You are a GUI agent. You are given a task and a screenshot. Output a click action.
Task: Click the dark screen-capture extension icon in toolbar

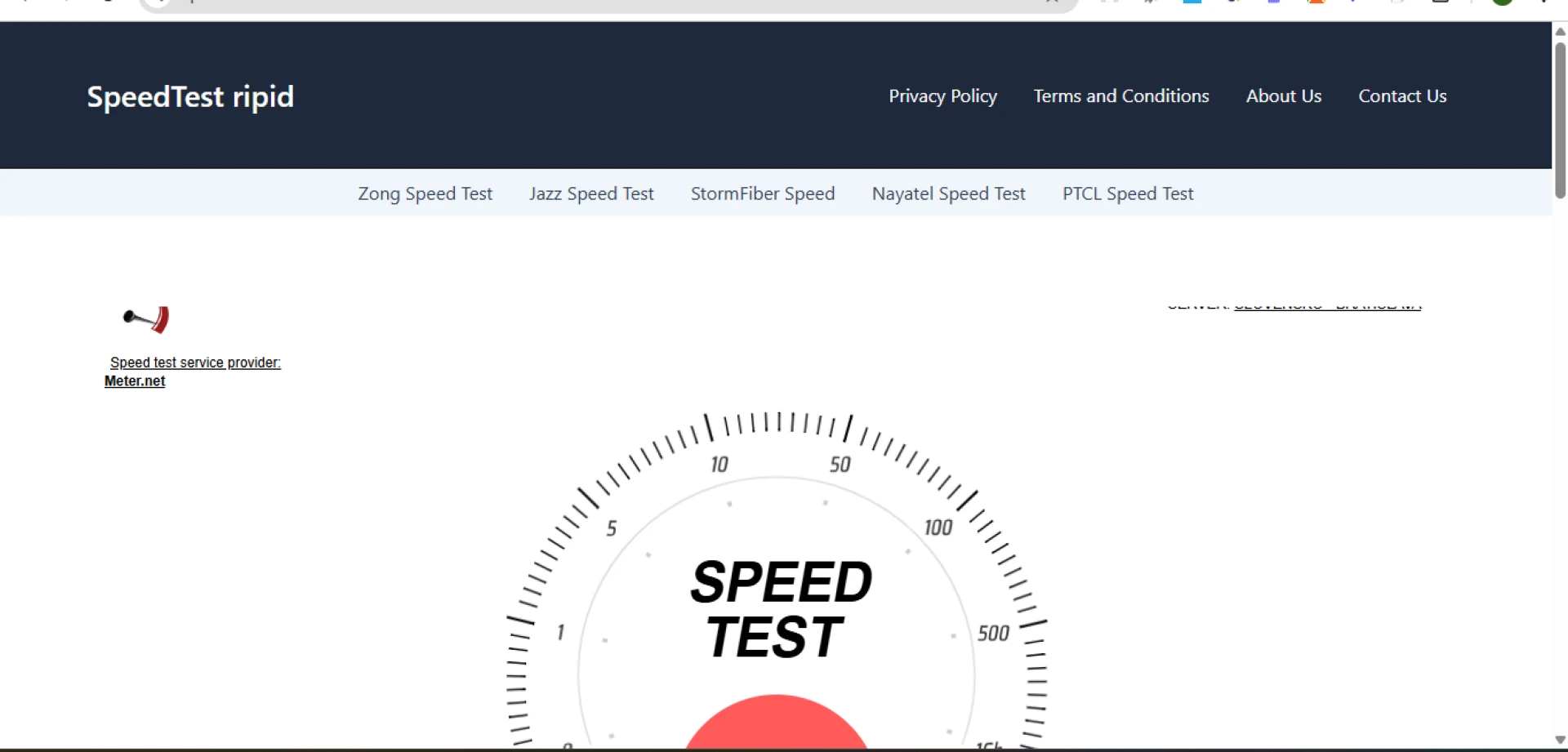point(1440,3)
